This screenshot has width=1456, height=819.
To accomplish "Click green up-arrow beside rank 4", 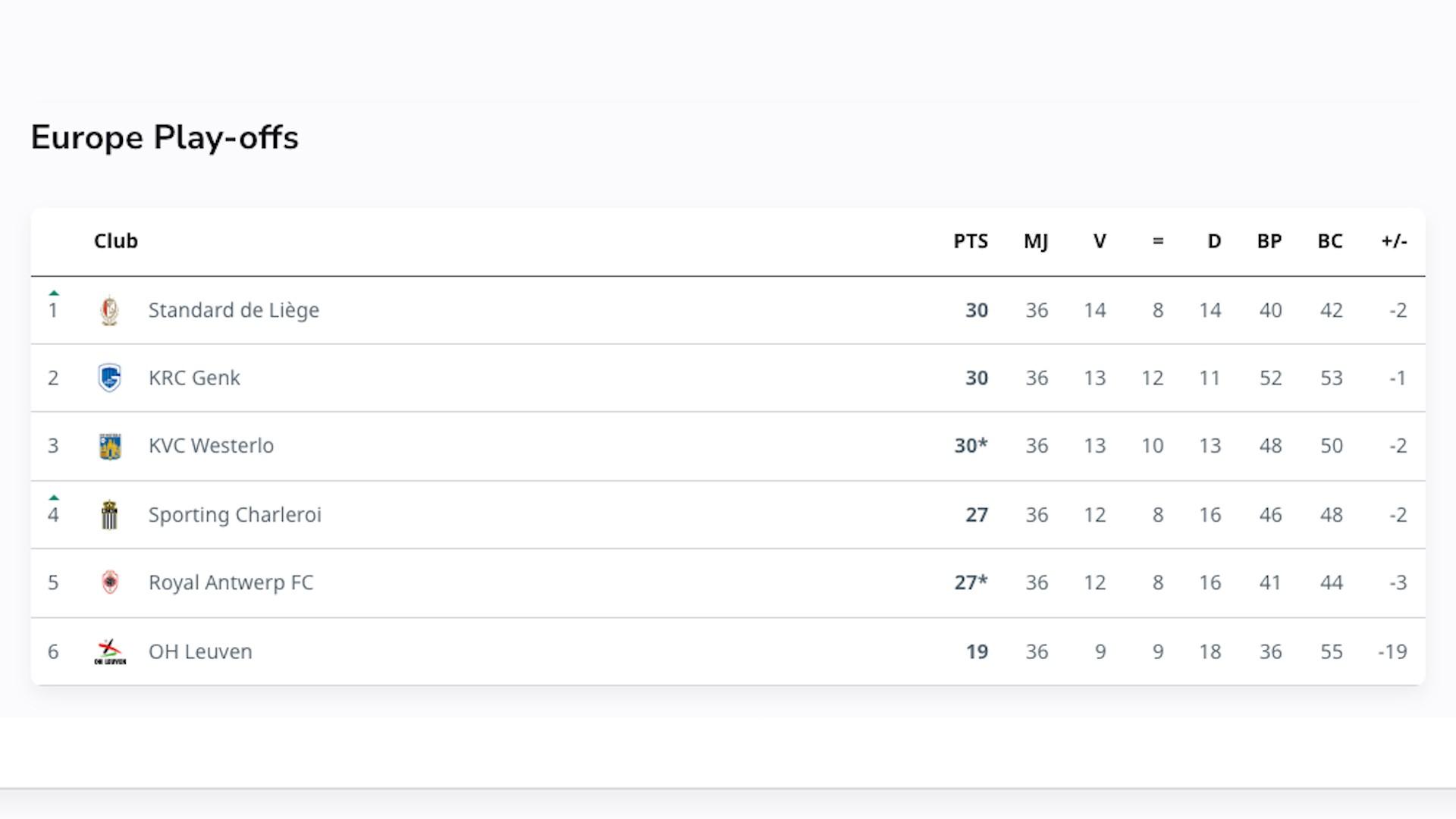I will (53, 497).
